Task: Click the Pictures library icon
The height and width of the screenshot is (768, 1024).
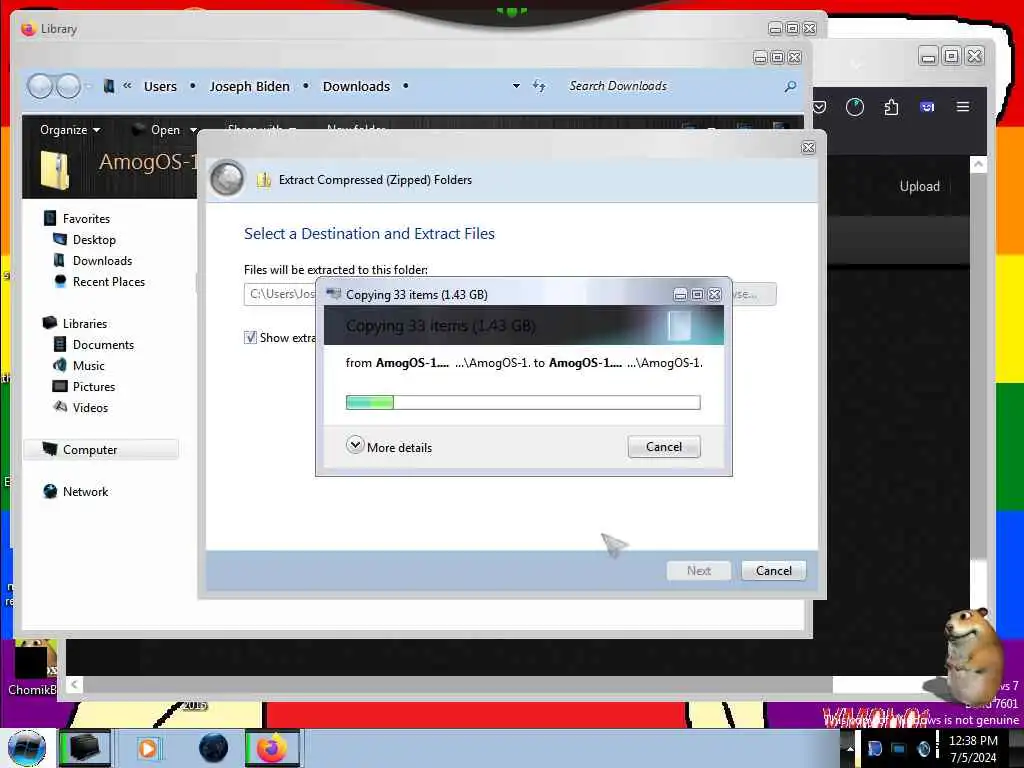Action: point(59,386)
